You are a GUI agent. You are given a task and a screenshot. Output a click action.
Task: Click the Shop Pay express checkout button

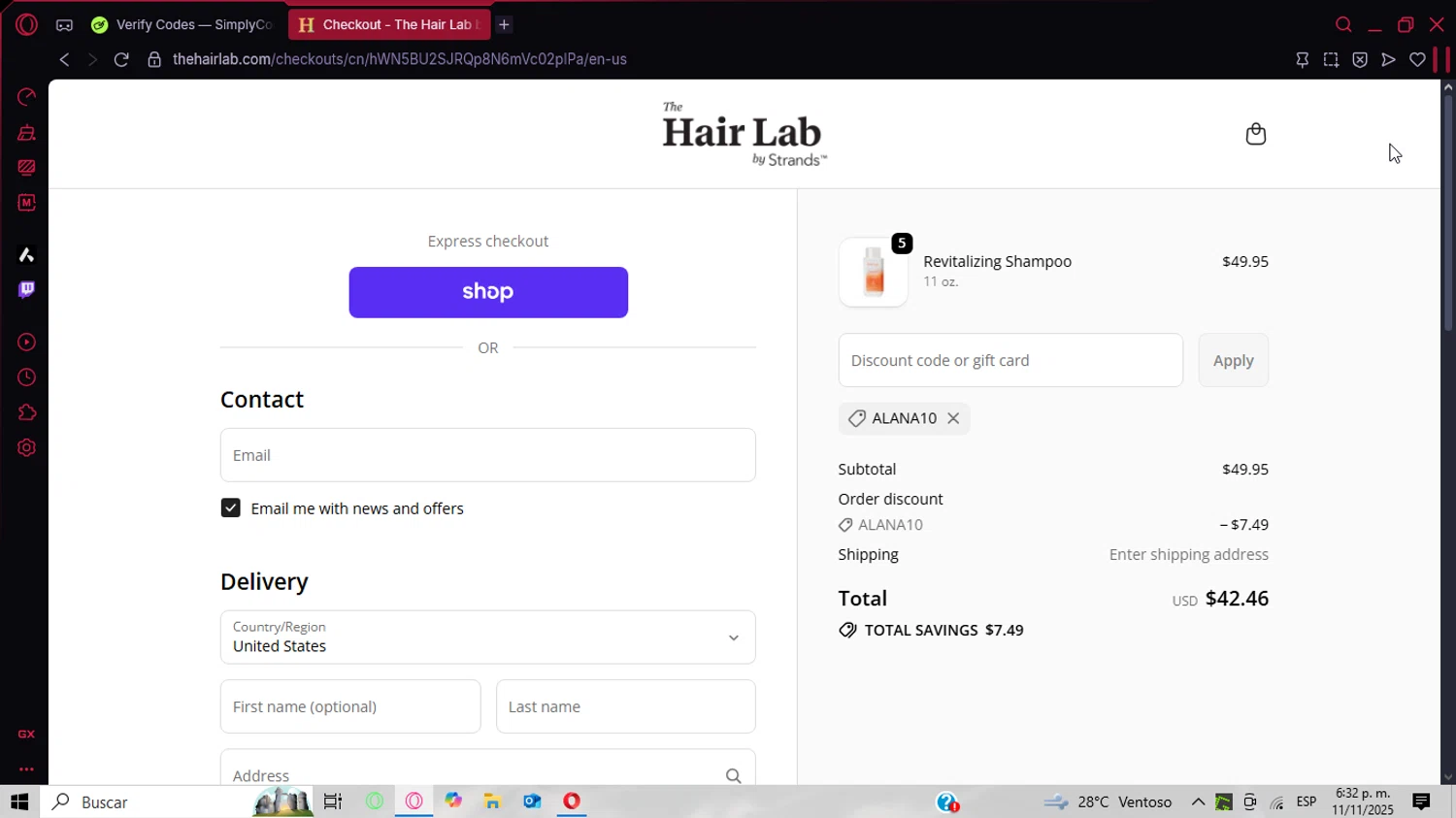tap(488, 292)
